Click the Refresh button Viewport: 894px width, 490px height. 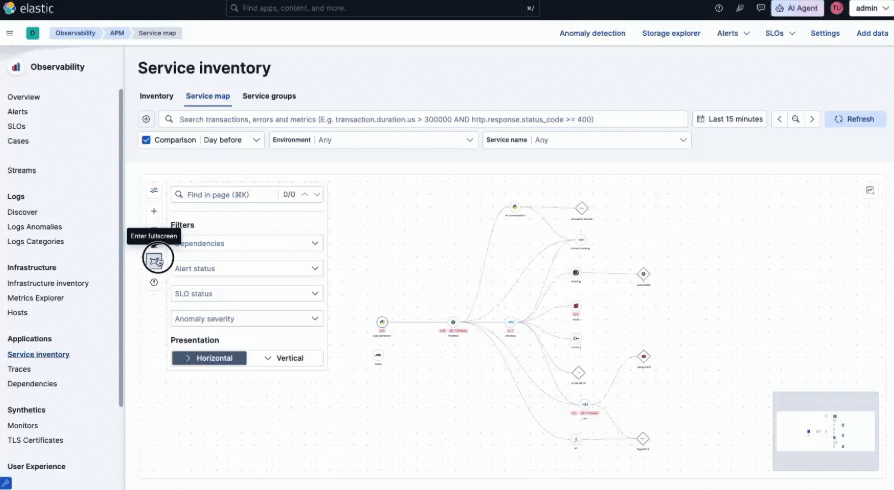855,119
